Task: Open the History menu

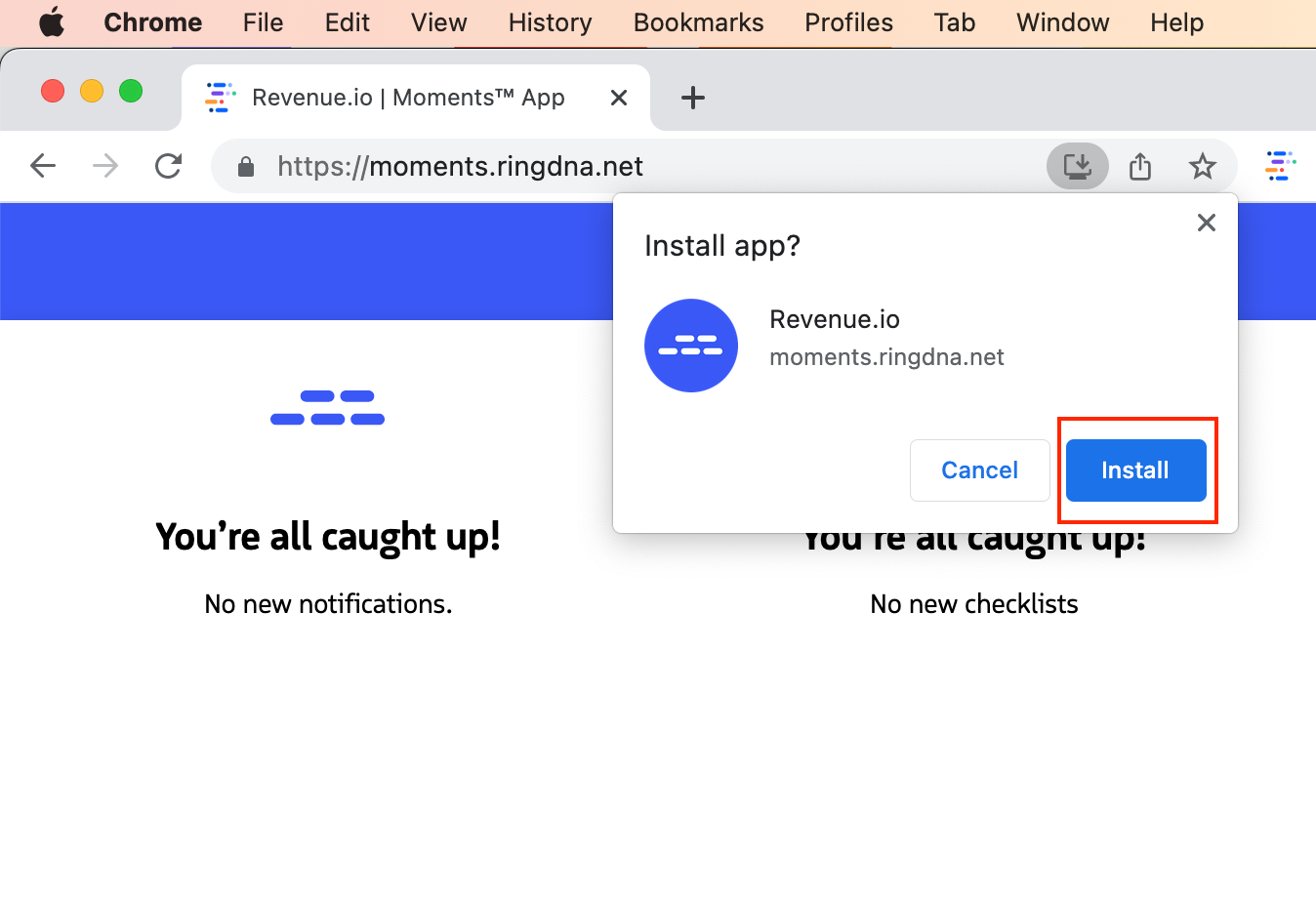Action: point(551,22)
